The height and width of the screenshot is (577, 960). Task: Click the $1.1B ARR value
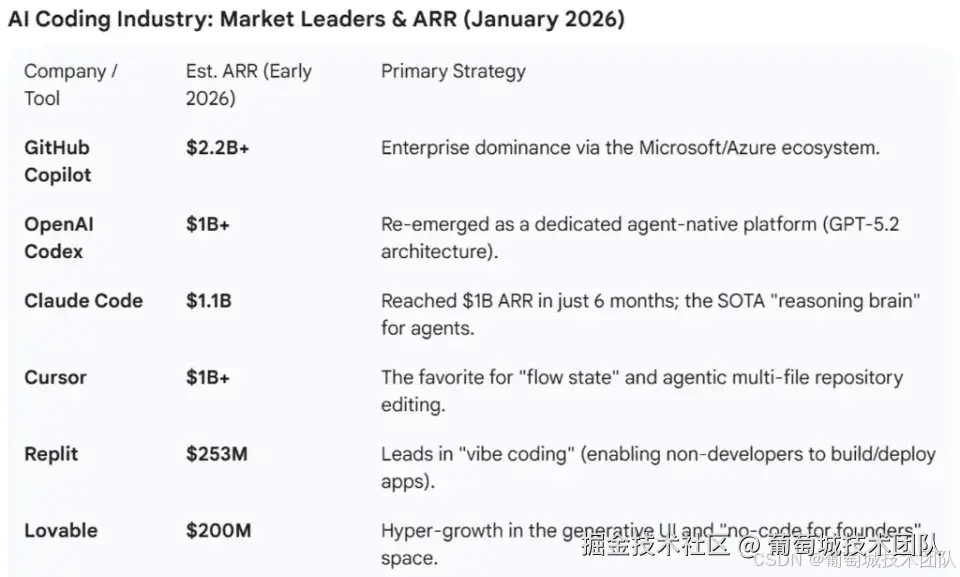tap(208, 301)
